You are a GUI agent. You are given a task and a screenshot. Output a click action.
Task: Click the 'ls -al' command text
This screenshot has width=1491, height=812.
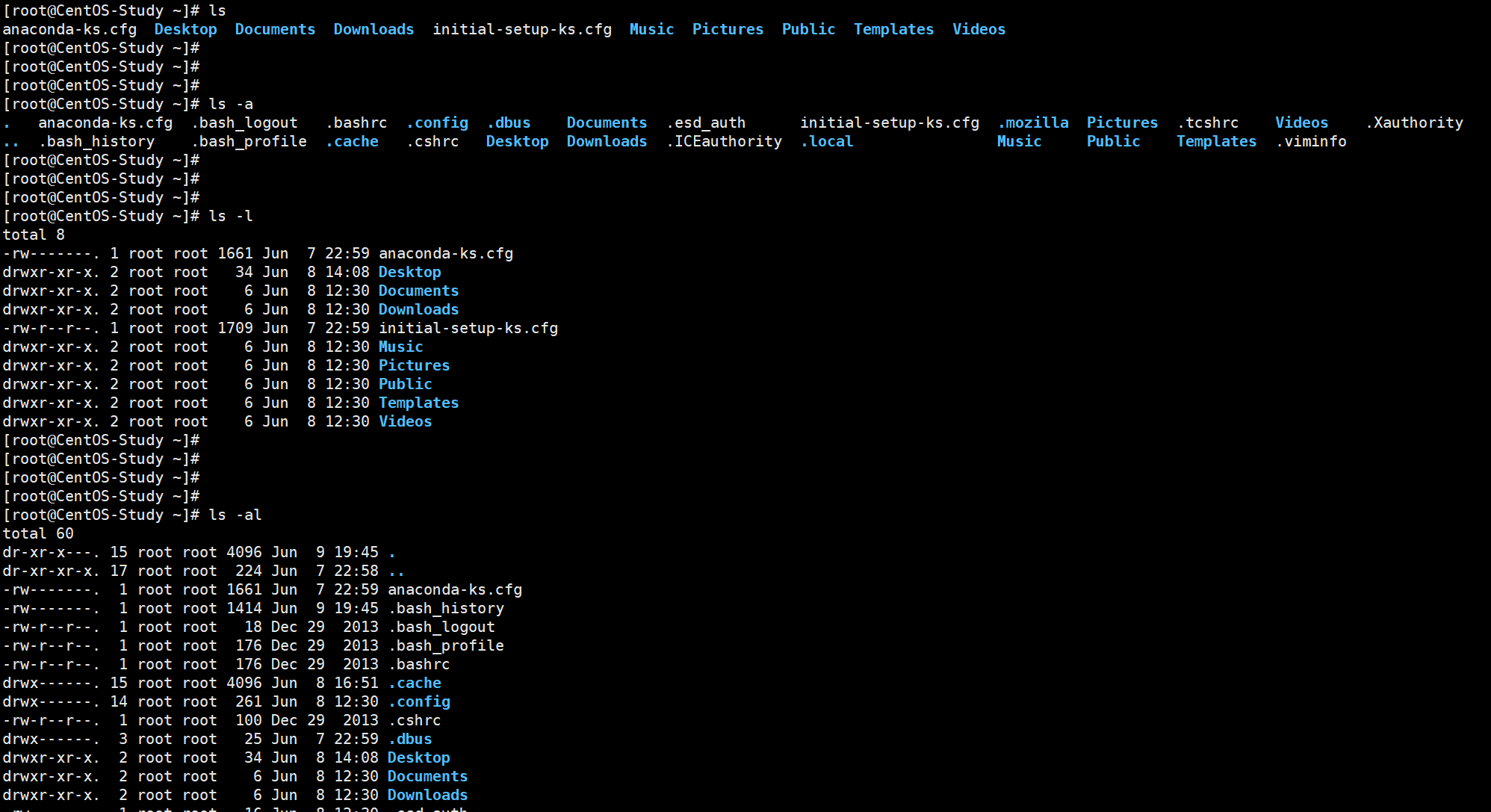tap(235, 515)
